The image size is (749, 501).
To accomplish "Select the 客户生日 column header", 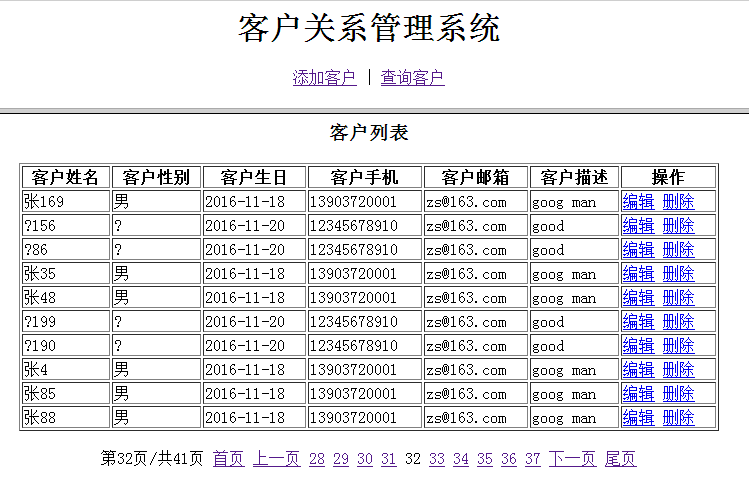I will click(x=254, y=177).
